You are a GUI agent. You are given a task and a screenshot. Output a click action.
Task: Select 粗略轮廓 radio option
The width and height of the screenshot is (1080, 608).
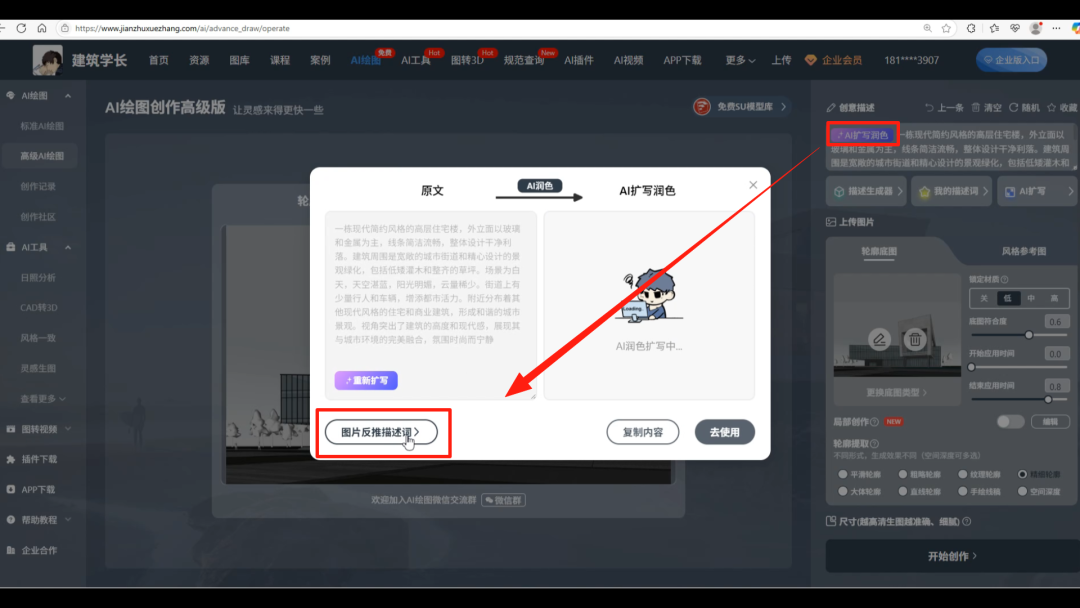click(x=902, y=474)
